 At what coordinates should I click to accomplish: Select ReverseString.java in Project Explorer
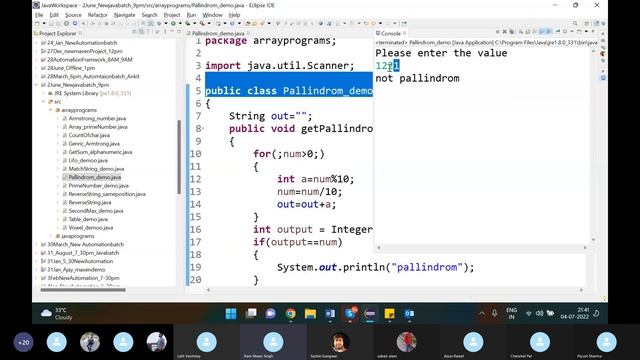click(x=90, y=202)
